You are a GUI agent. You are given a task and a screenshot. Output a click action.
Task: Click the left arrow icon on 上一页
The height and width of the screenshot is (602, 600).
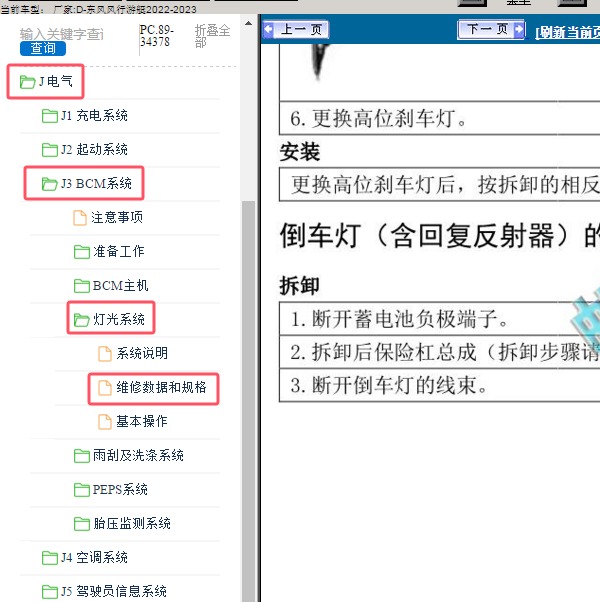coord(268,29)
